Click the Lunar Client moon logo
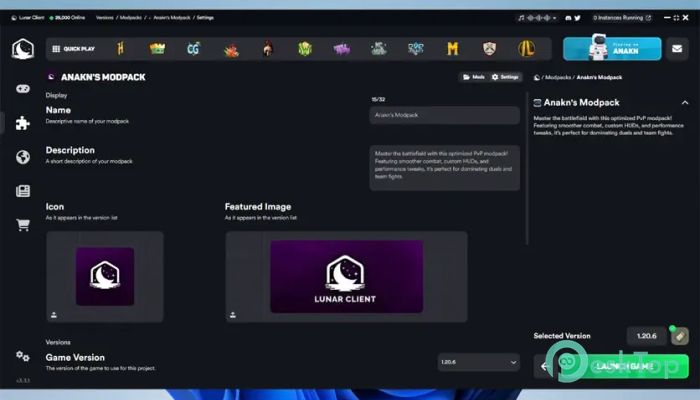Image resolution: width=700 pixels, height=400 pixels. (23, 49)
